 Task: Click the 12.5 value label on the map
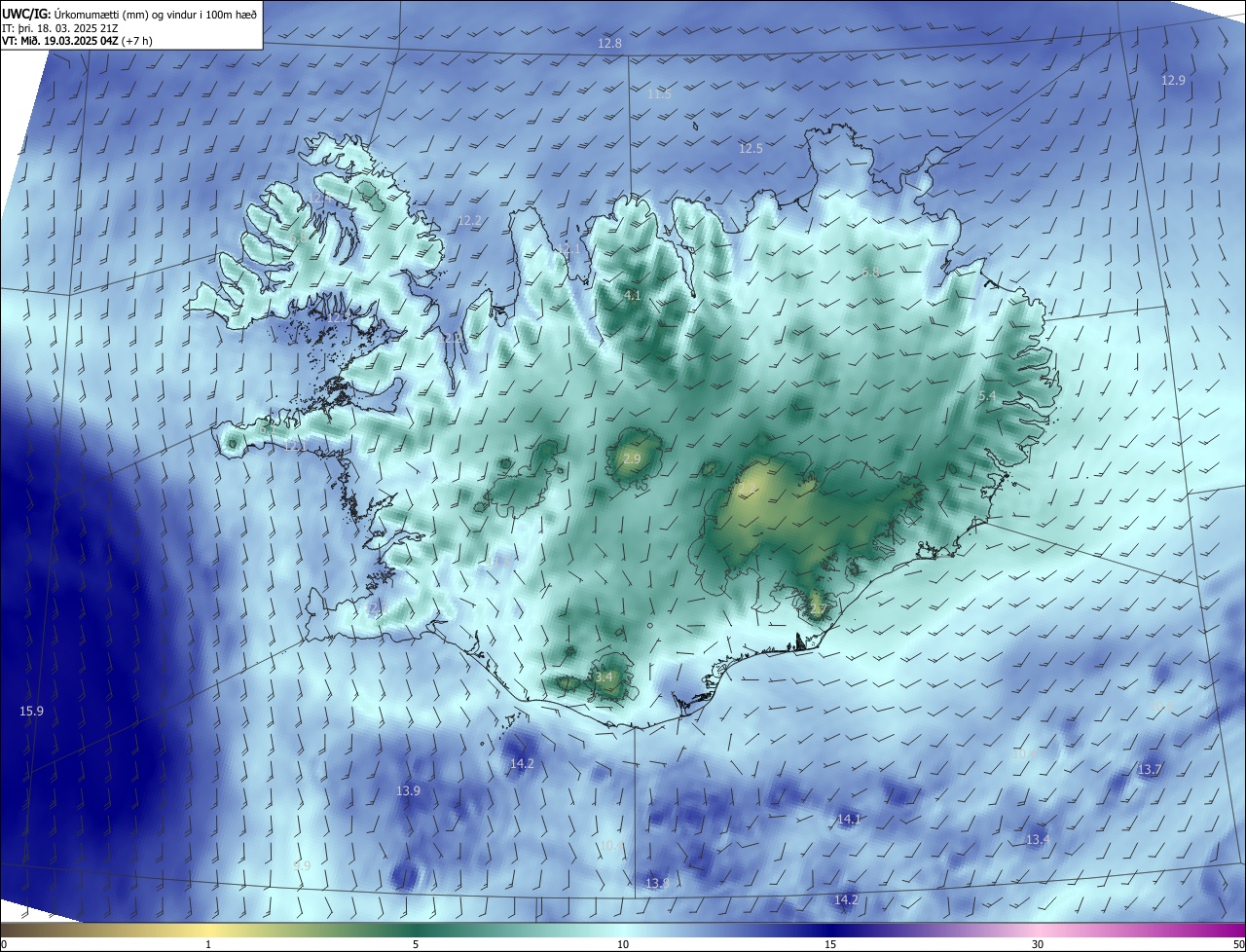coord(751,149)
